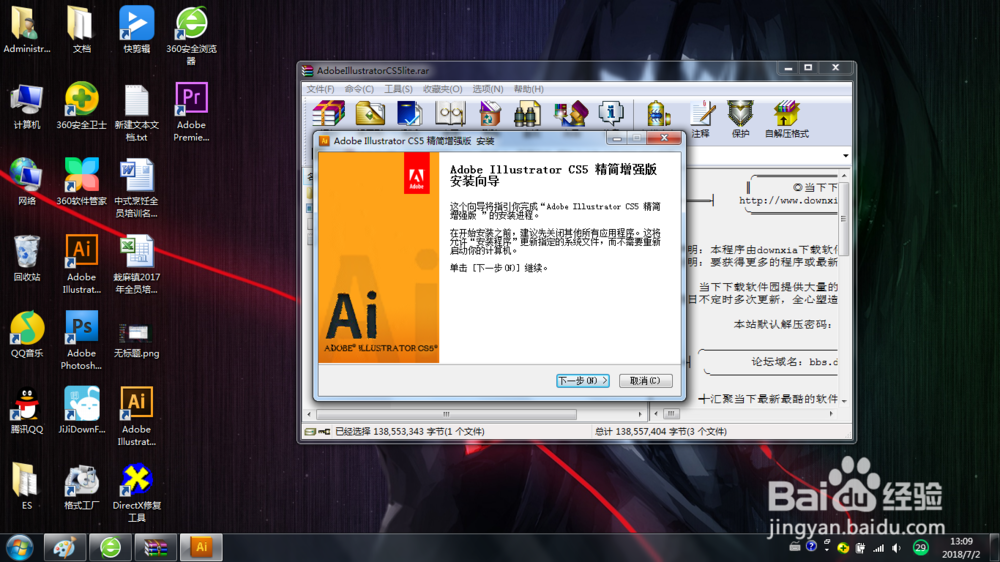The image size is (1000, 562).
Task: Select the DirectX修复工具 desktop icon
Action: pyautogui.click(x=136, y=492)
